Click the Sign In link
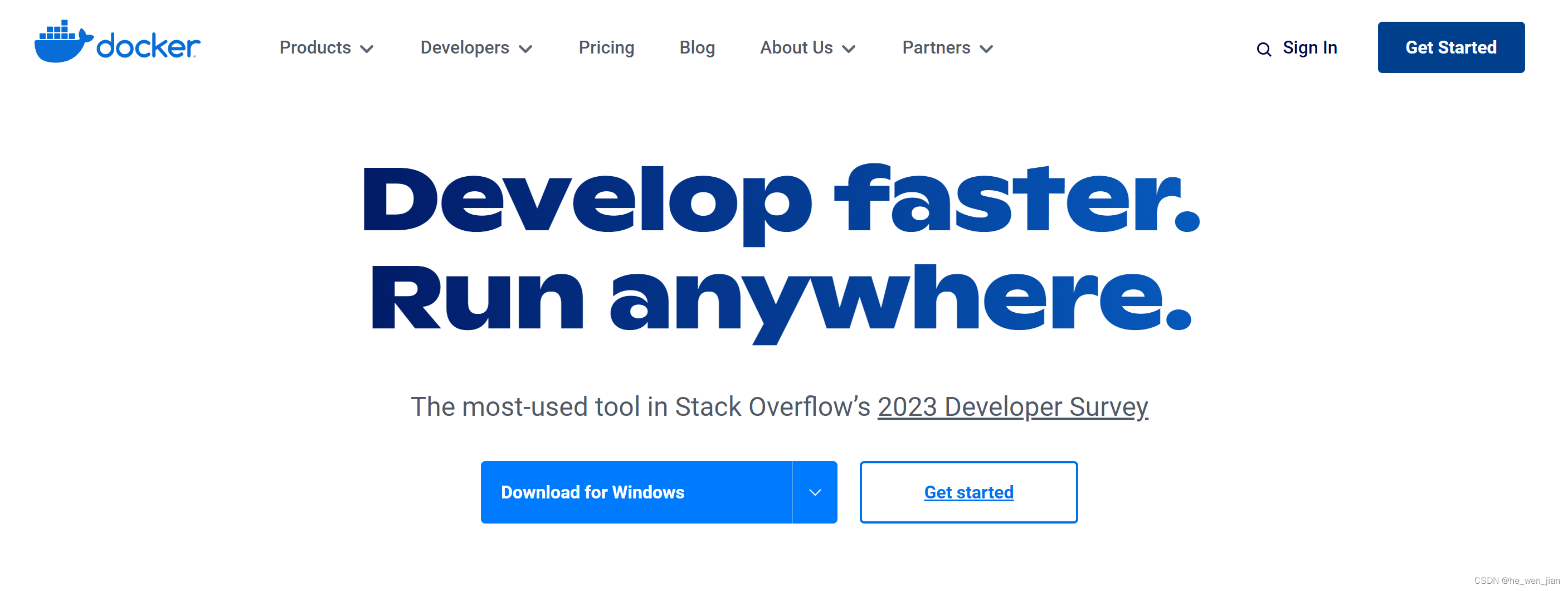The height and width of the screenshot is (591, 1568). [1310, 47]
